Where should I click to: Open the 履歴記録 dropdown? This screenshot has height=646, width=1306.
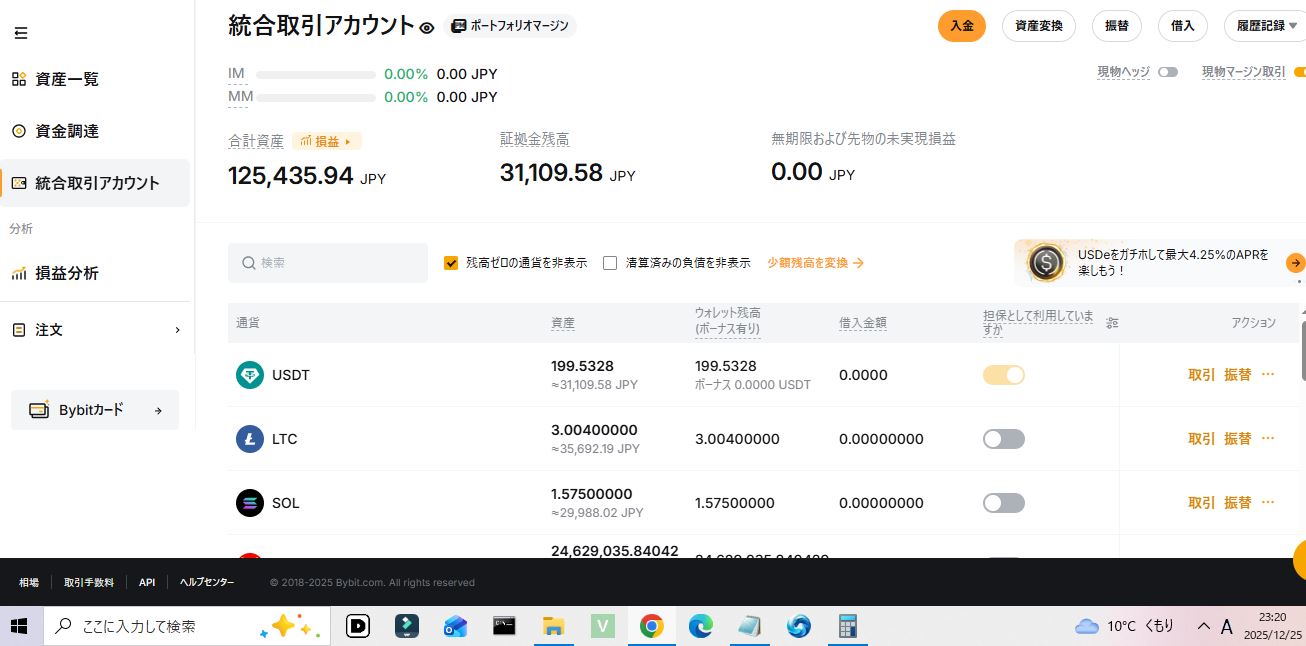1265,26
